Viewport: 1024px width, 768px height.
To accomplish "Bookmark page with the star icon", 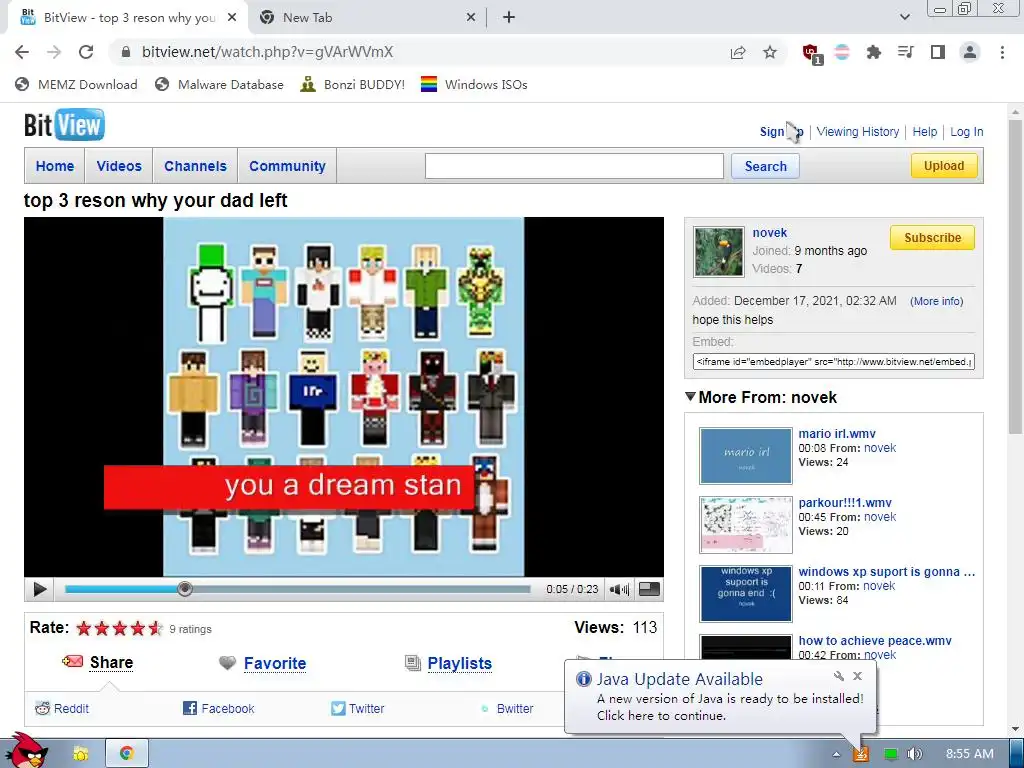I will click(x=770, y=52).
